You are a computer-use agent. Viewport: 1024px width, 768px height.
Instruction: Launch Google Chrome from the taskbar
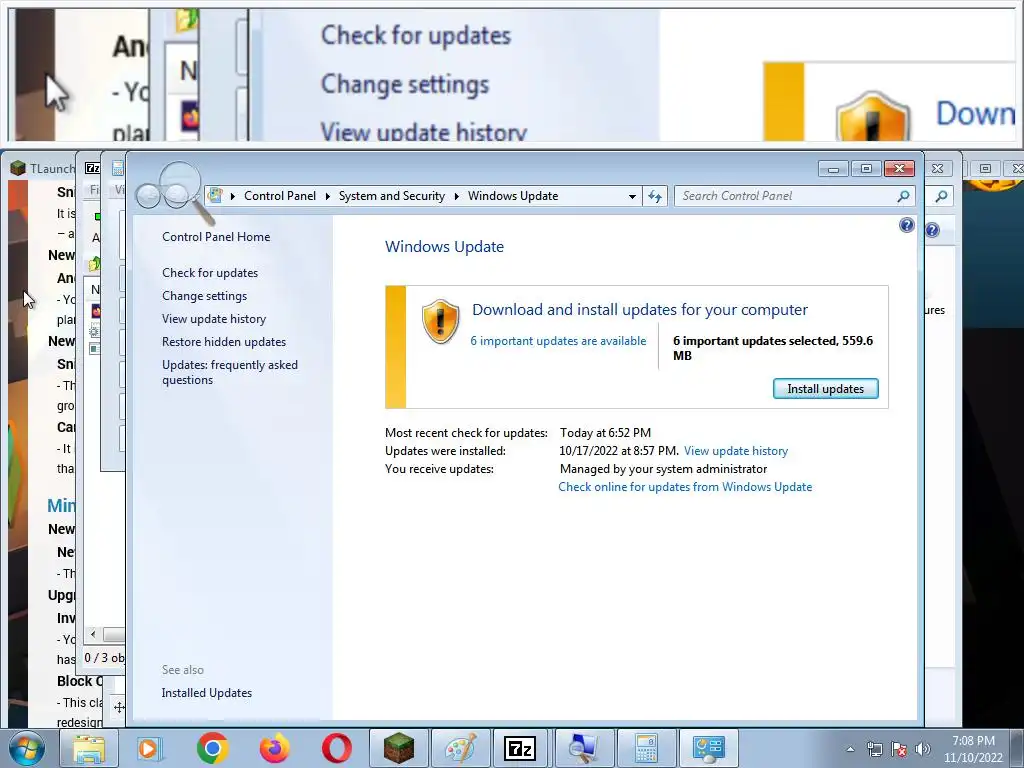[x=212, y=748]
